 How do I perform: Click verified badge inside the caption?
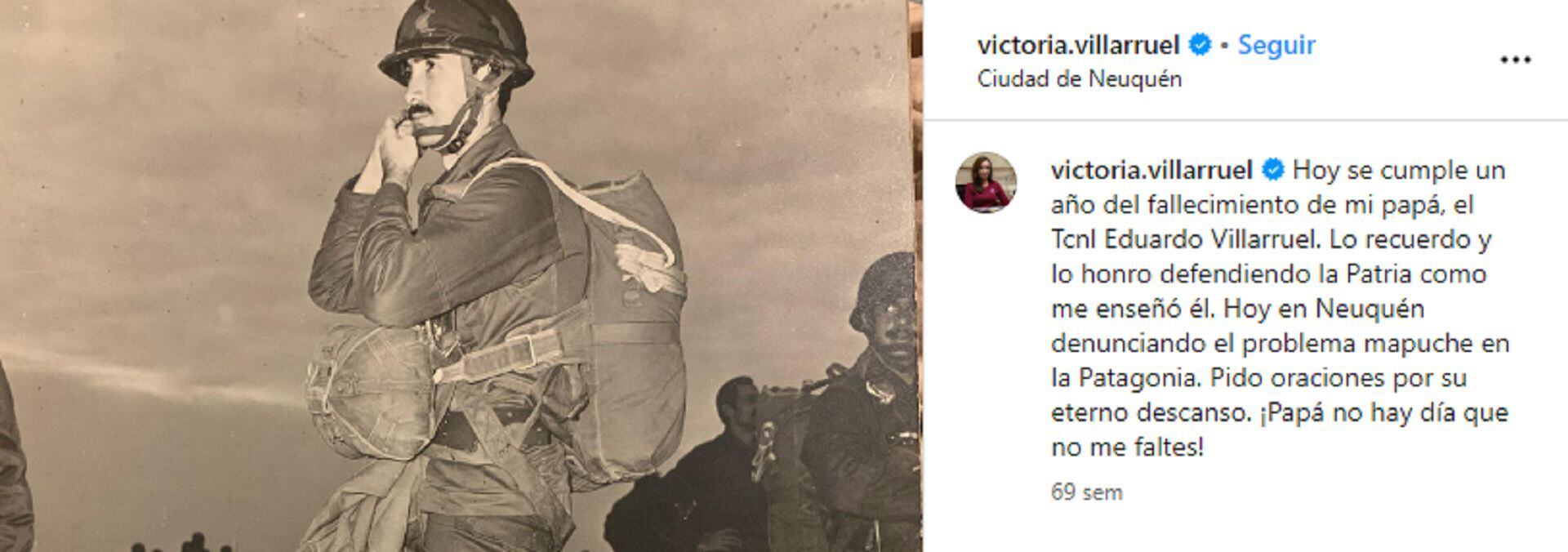(1272, 170)
